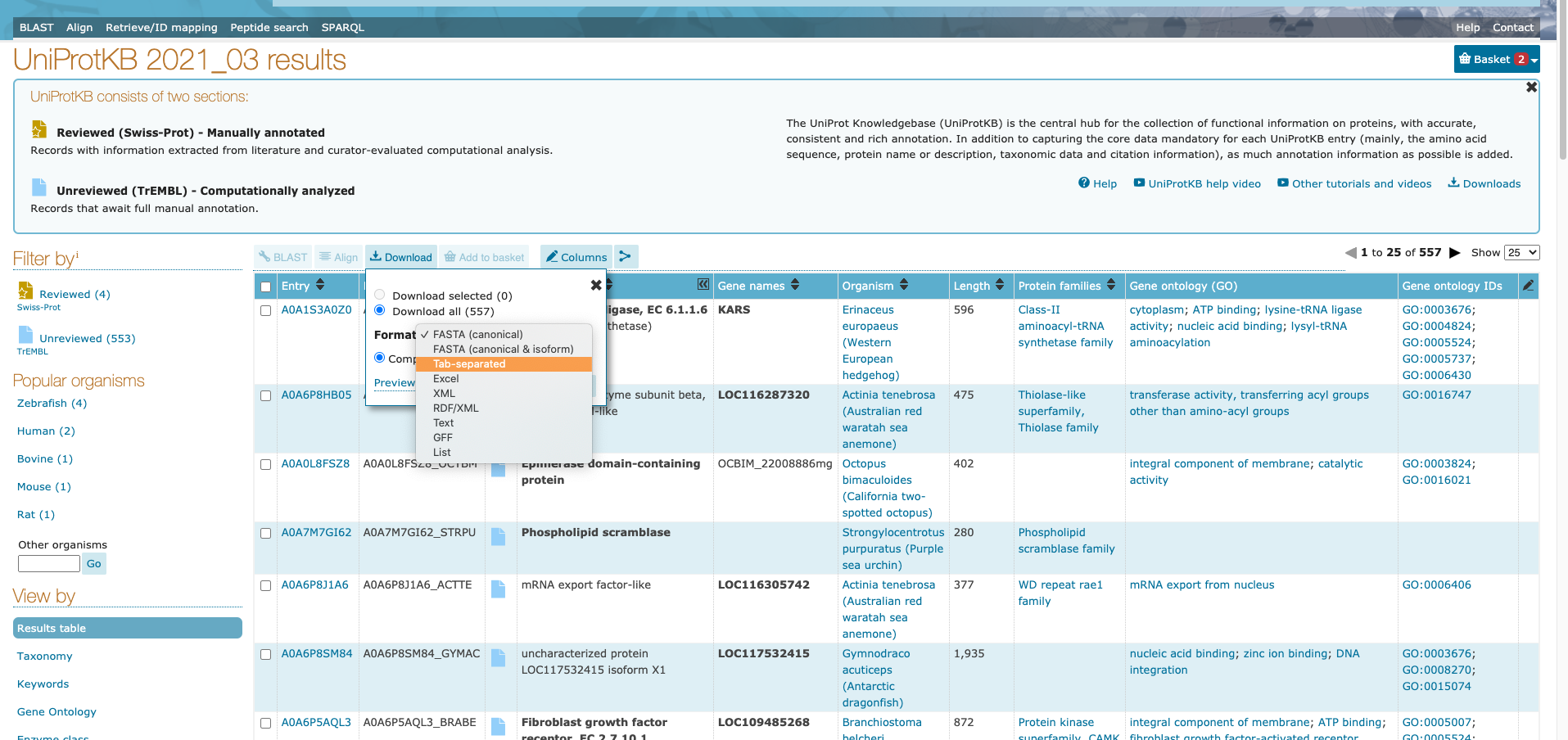Viewport: 1568px width, 740px height.
Task: Sort by Gene names column
Action: 794,285
